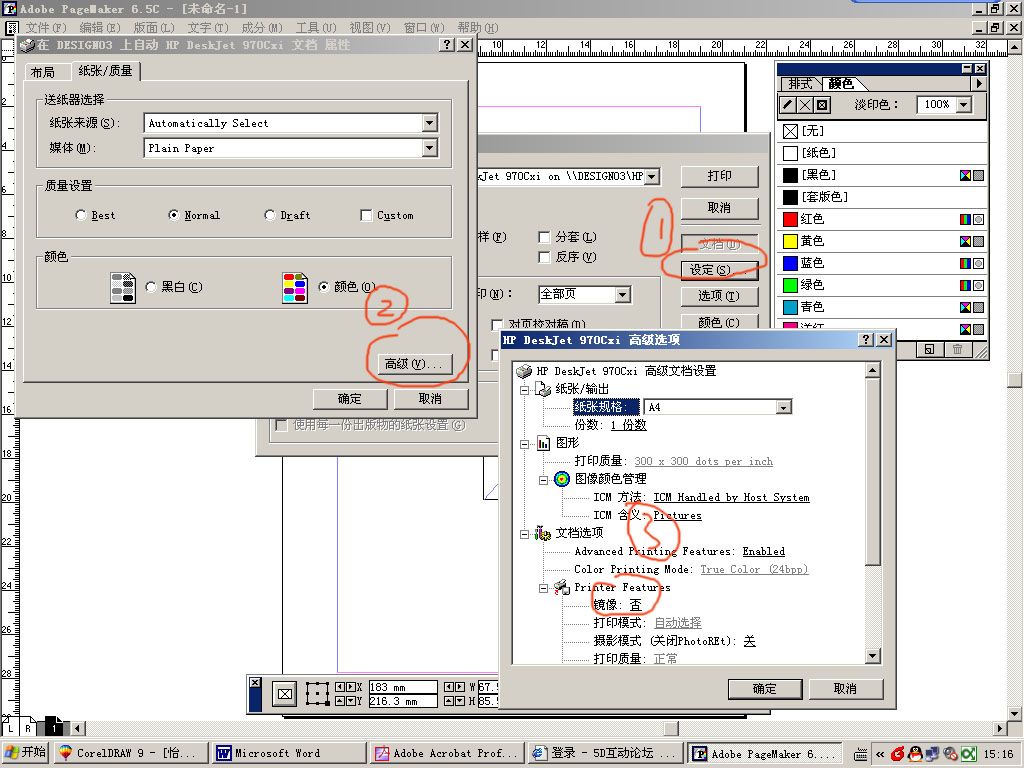The image size is (1024, 768).
Task: Click the 文档选项 icon in tree
Action: pos(543,534)
